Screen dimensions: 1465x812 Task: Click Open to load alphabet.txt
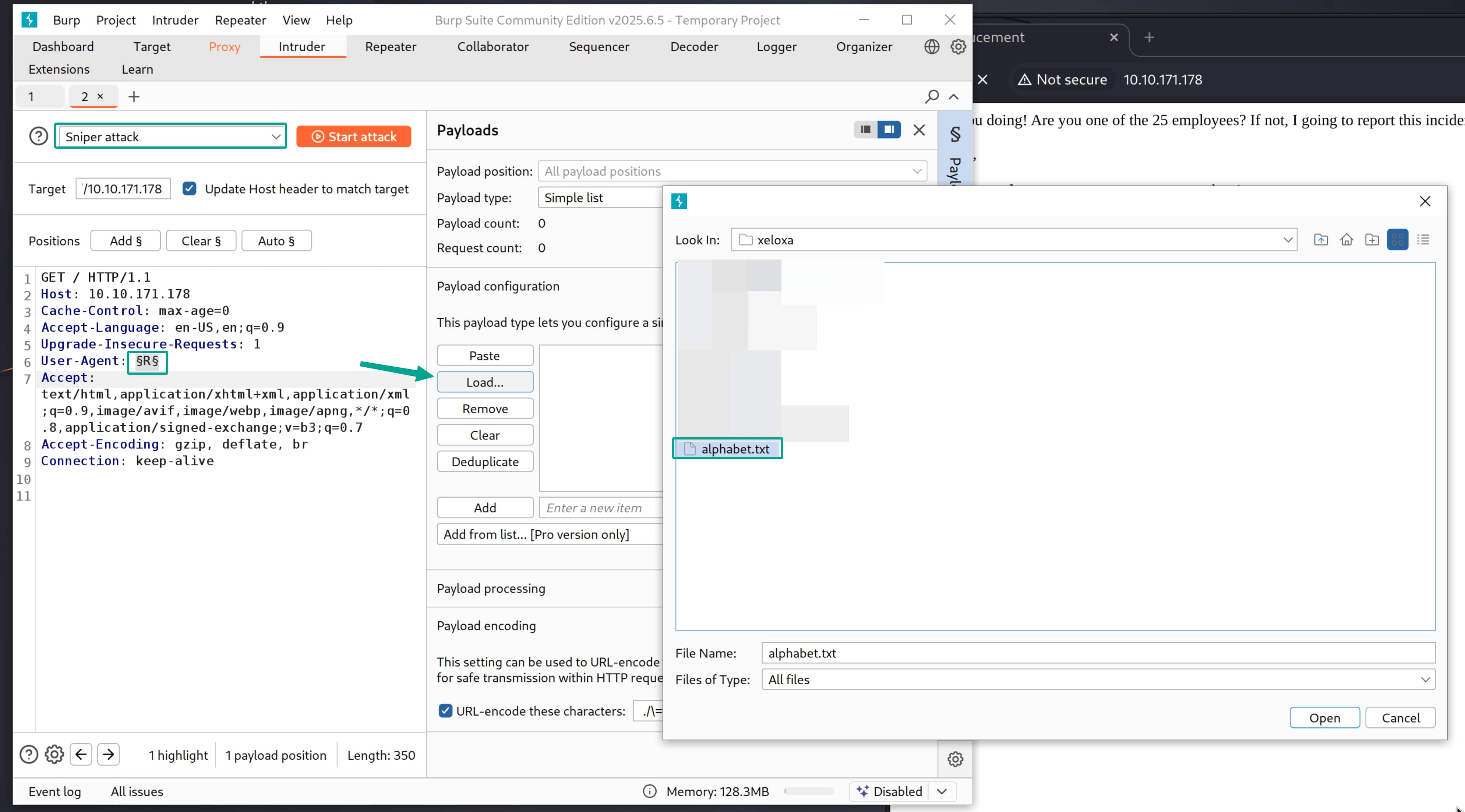(x=1324, y=718)
